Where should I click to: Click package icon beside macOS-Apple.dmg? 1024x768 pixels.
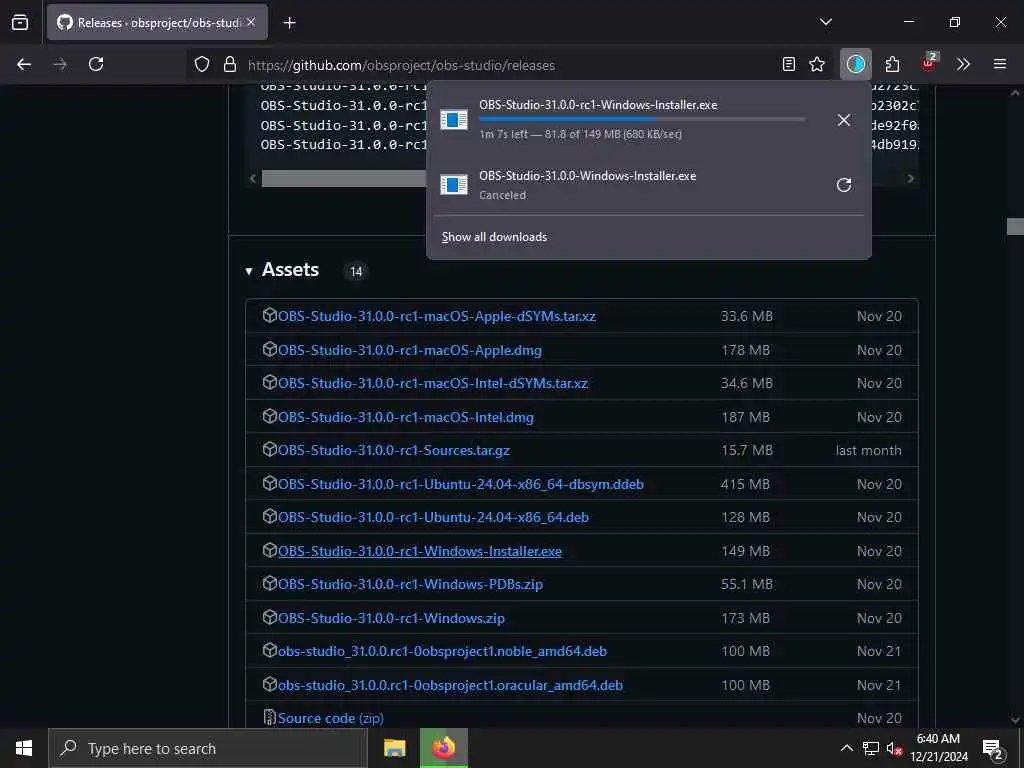pyautogui.click(x=269, y=349)
